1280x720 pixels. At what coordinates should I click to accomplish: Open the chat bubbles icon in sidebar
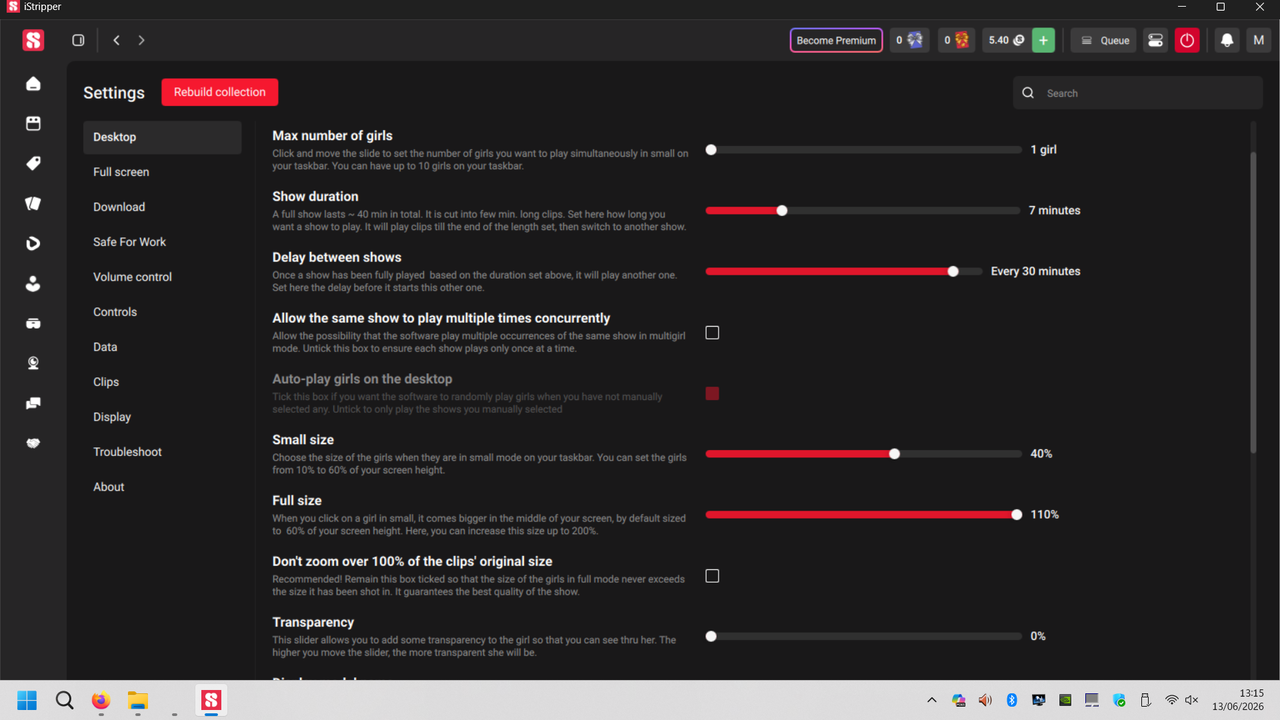click(33, 404)
